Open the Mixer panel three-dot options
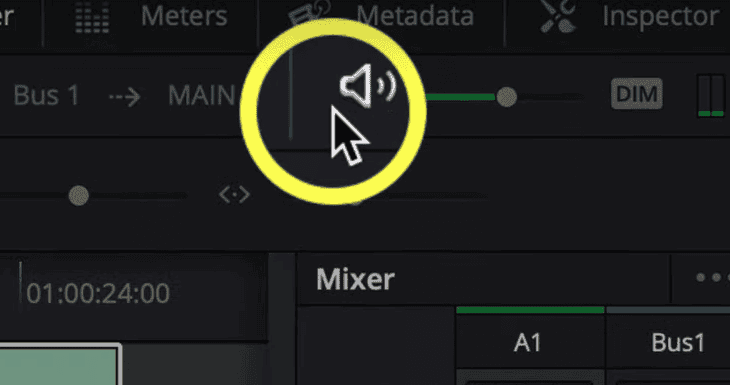The image size is (730, 385). click(x=712, y=278)
